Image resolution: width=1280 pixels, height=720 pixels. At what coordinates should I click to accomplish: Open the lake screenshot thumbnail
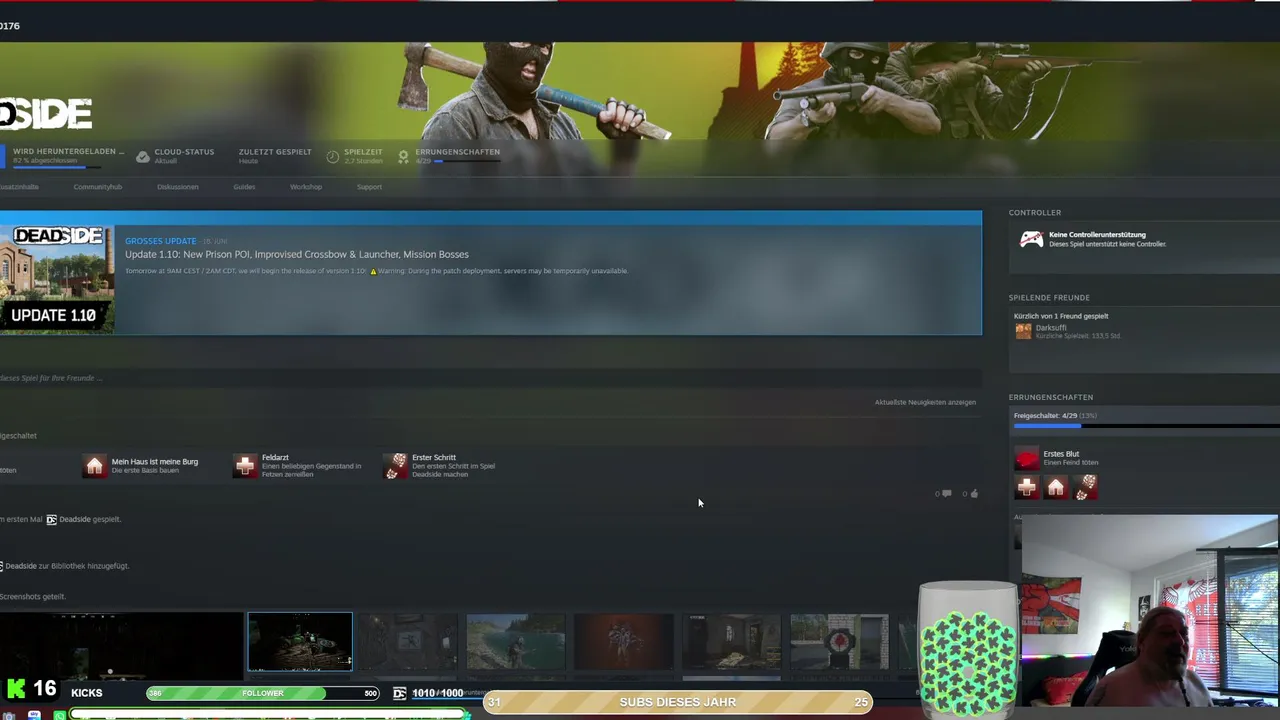click(x=515, y=641)
